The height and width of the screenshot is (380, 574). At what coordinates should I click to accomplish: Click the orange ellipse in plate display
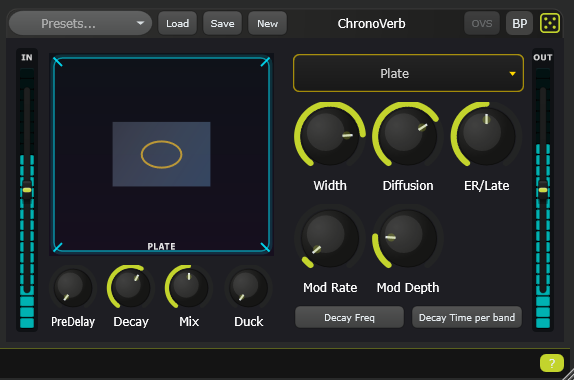point(161,154)
